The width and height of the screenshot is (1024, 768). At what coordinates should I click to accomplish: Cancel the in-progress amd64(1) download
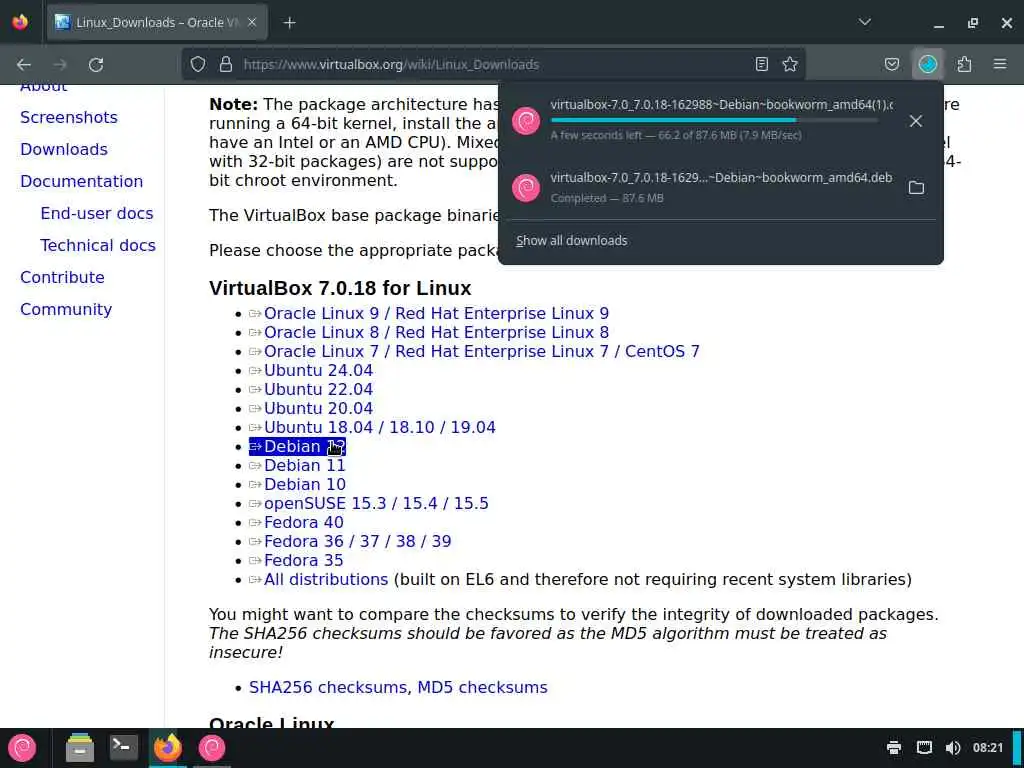coord(916,121)
